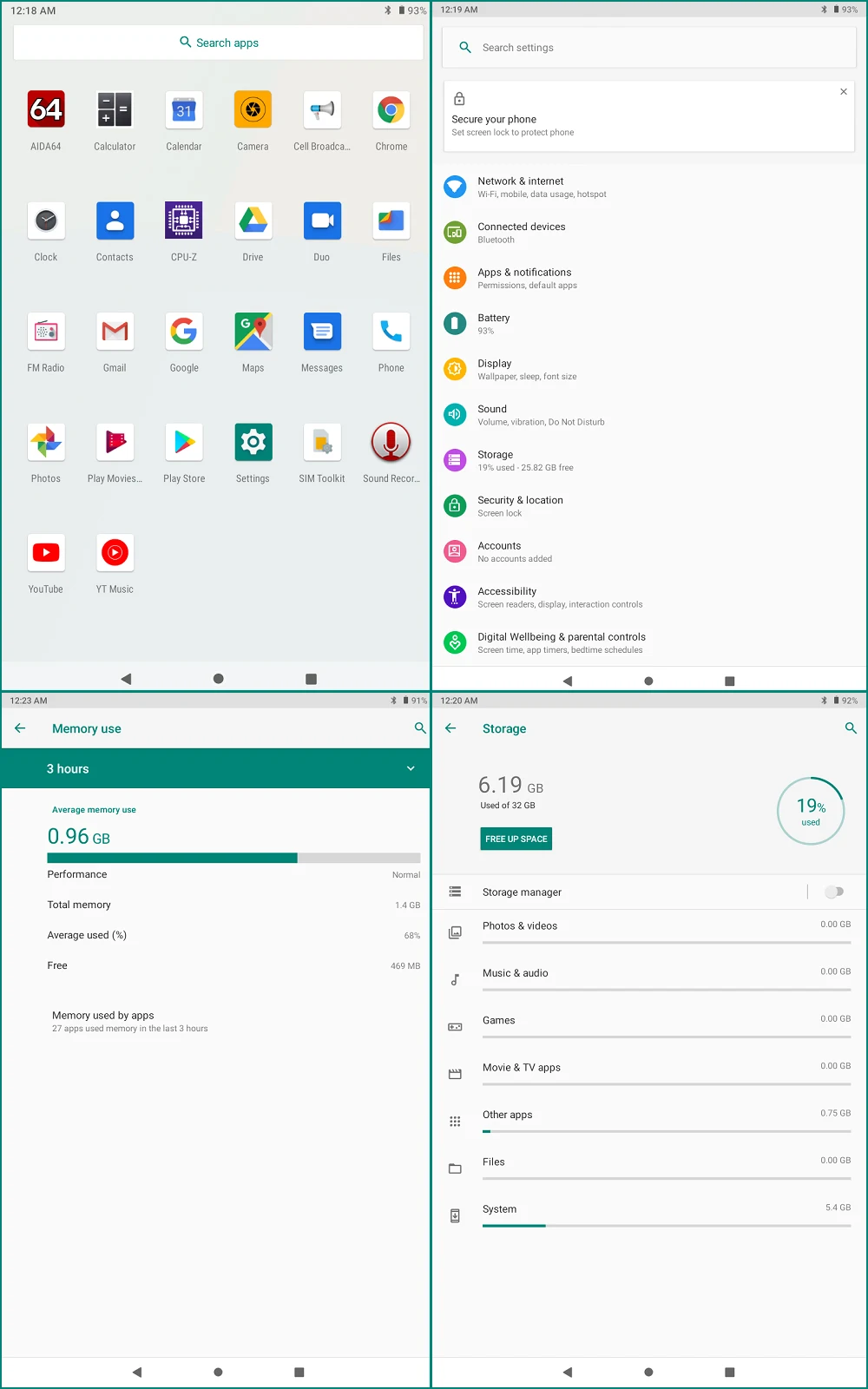
Task: Open the Google app
Action: tap(184, 332)
